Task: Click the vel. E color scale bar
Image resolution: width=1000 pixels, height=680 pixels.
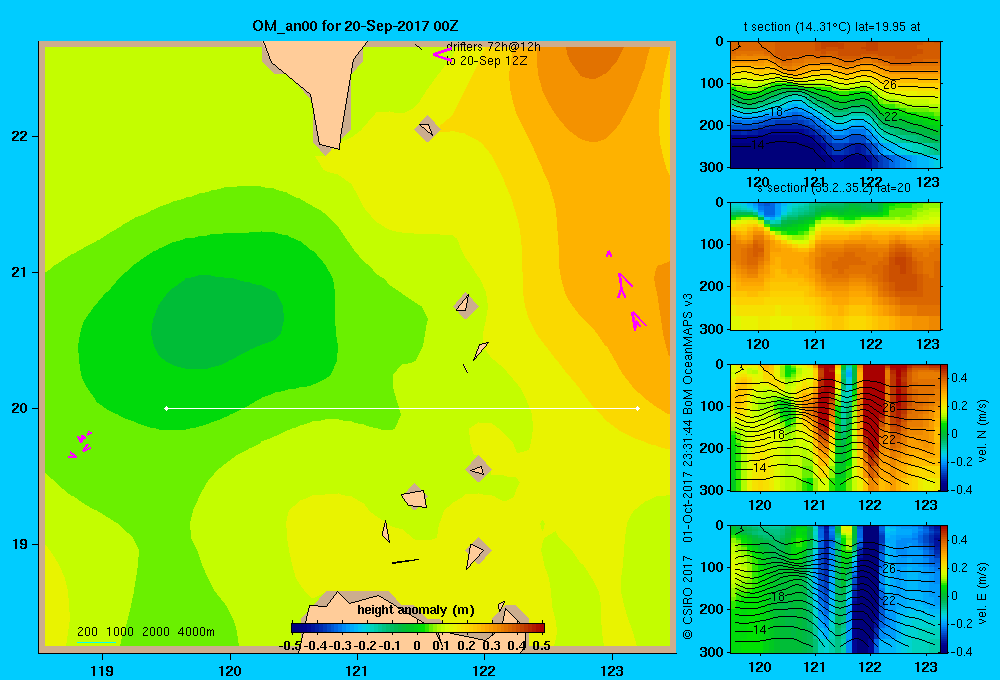Action: tap(945, 589)
